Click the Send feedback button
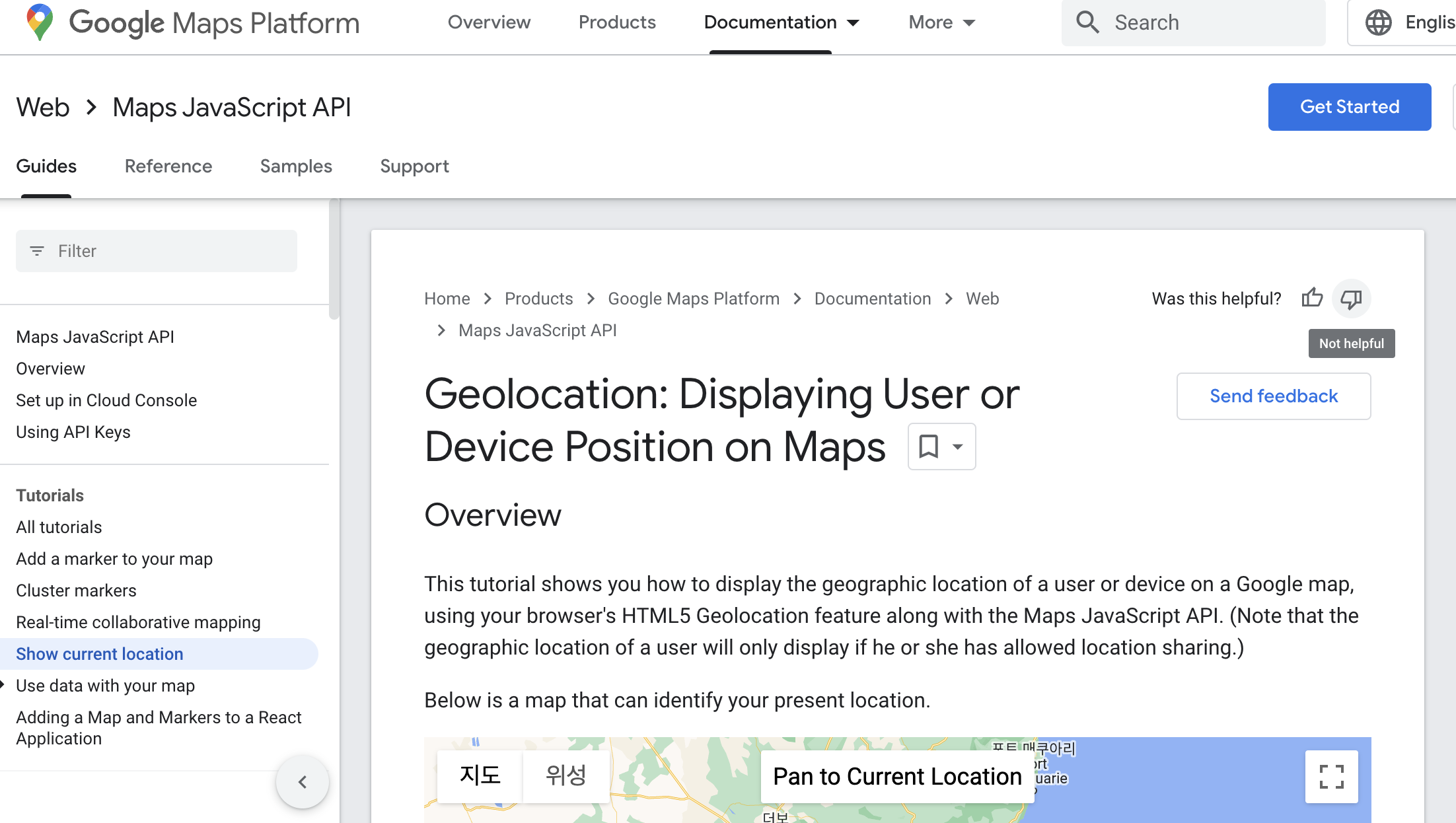The height and width of the screenshot is (823, 1456). click(1273, 396)
